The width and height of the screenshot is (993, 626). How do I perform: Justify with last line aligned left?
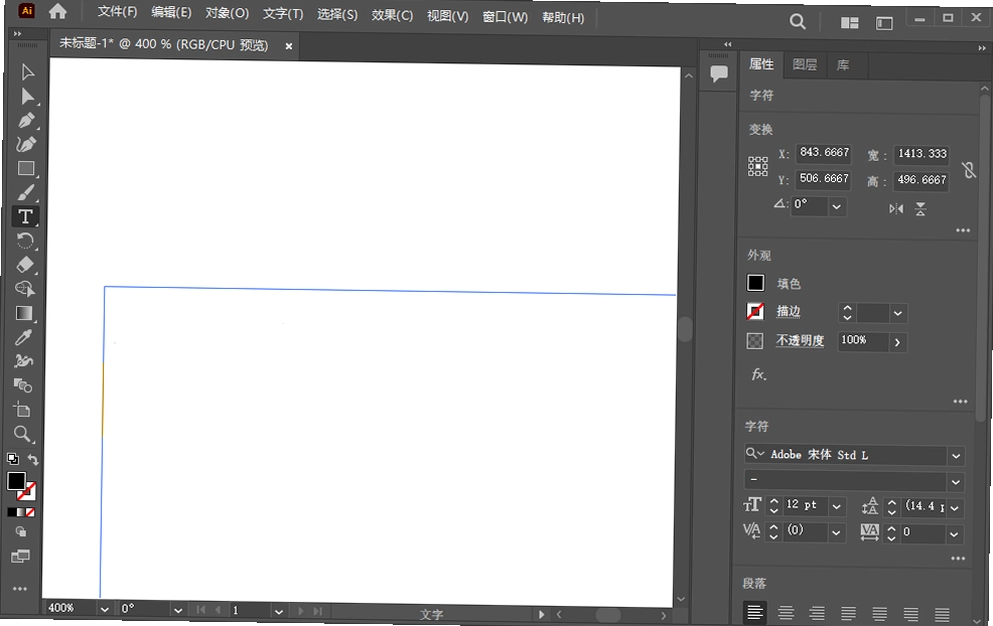[x=848, y=614]
